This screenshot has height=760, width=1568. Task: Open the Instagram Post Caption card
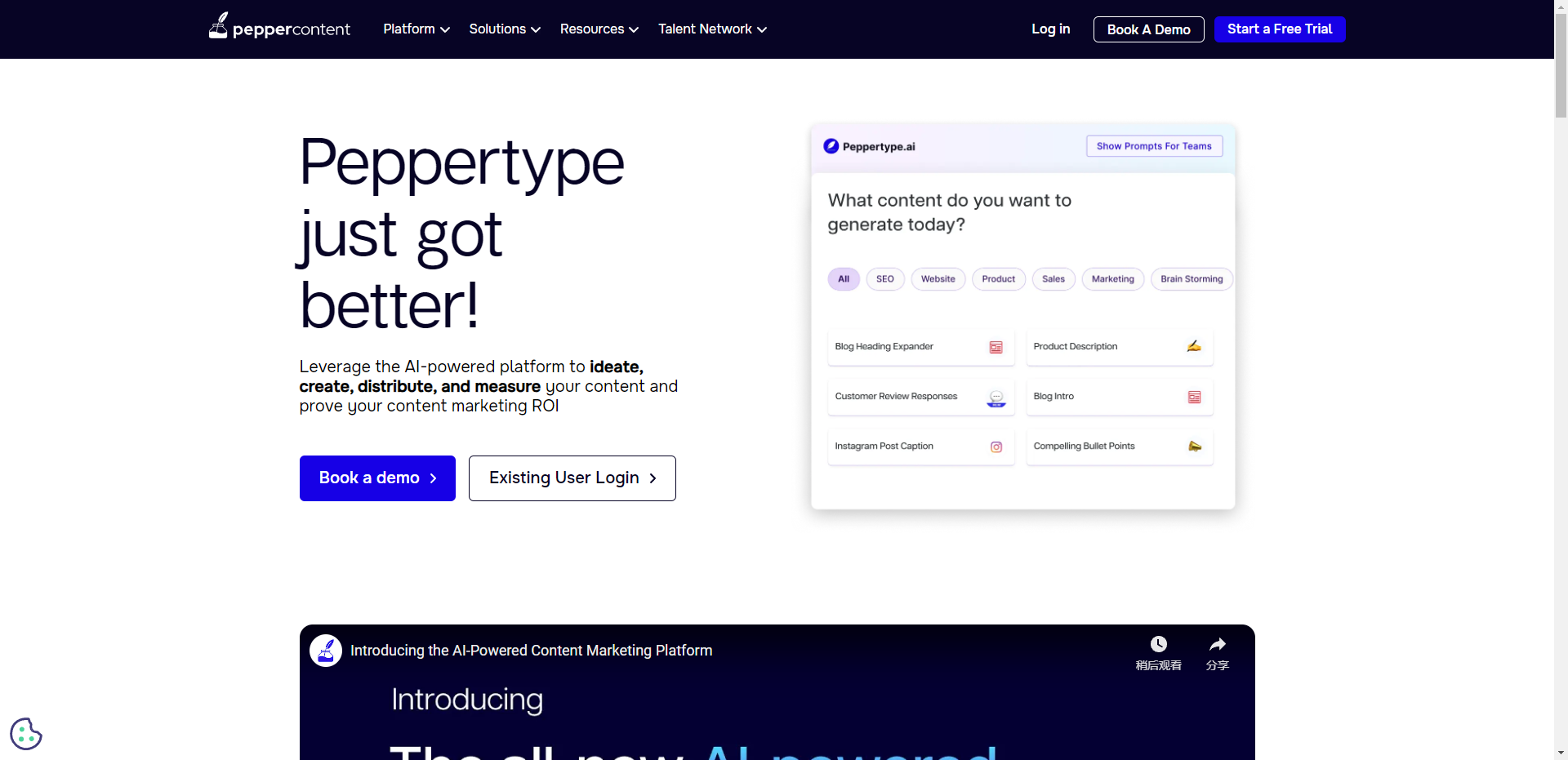[x=921, y=447]
